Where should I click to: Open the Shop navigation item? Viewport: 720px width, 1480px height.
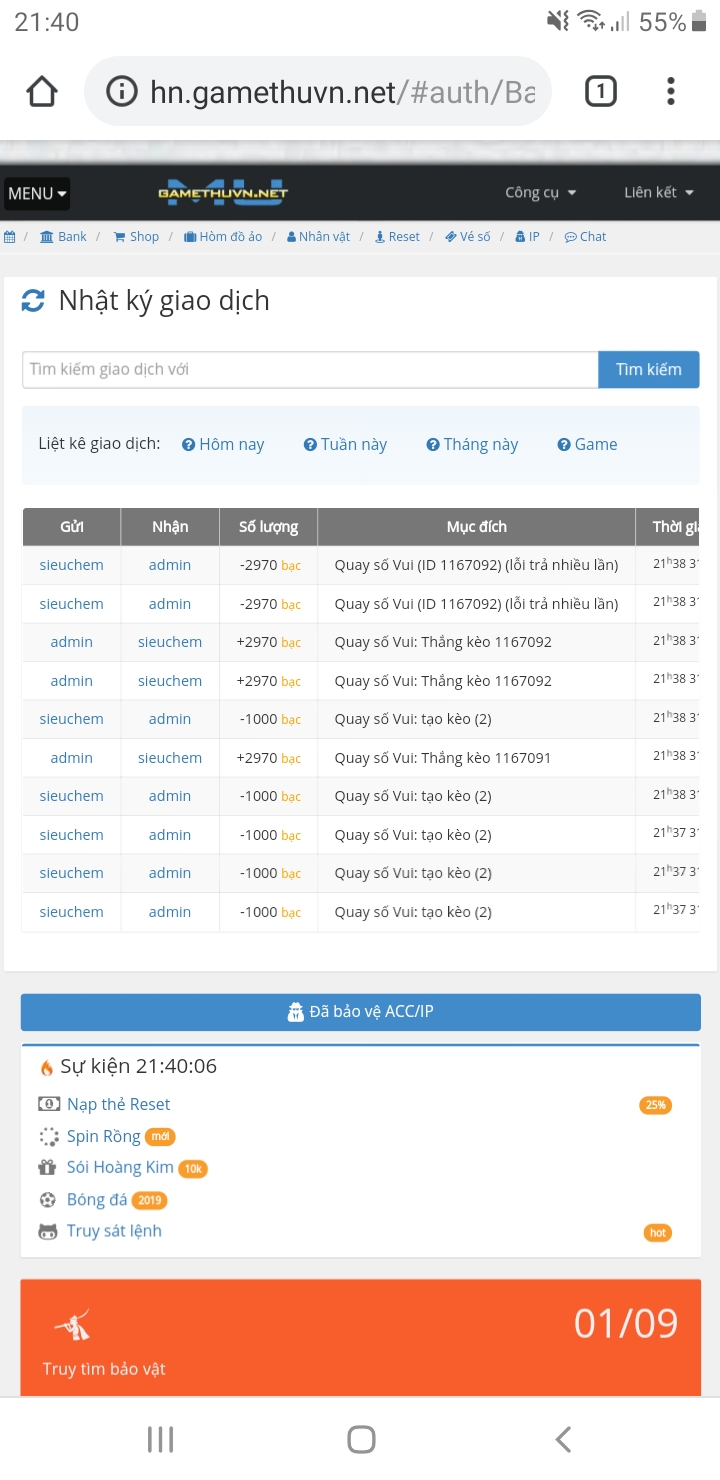pyautogui.click(x=137, y=237)
